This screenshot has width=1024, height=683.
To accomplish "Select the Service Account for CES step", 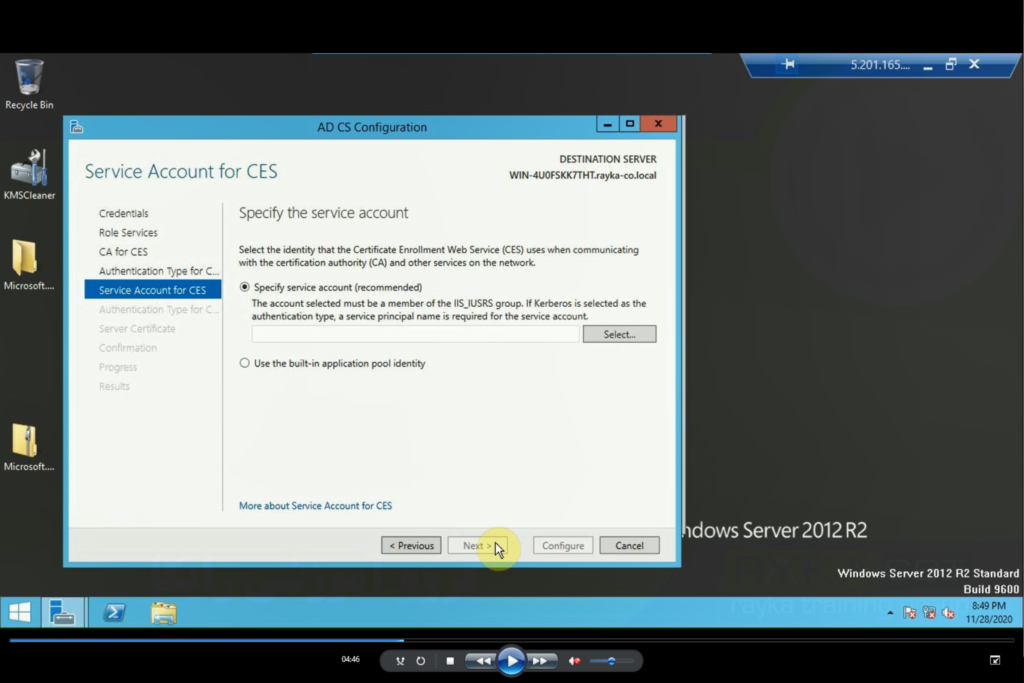I will click(153, 290).
